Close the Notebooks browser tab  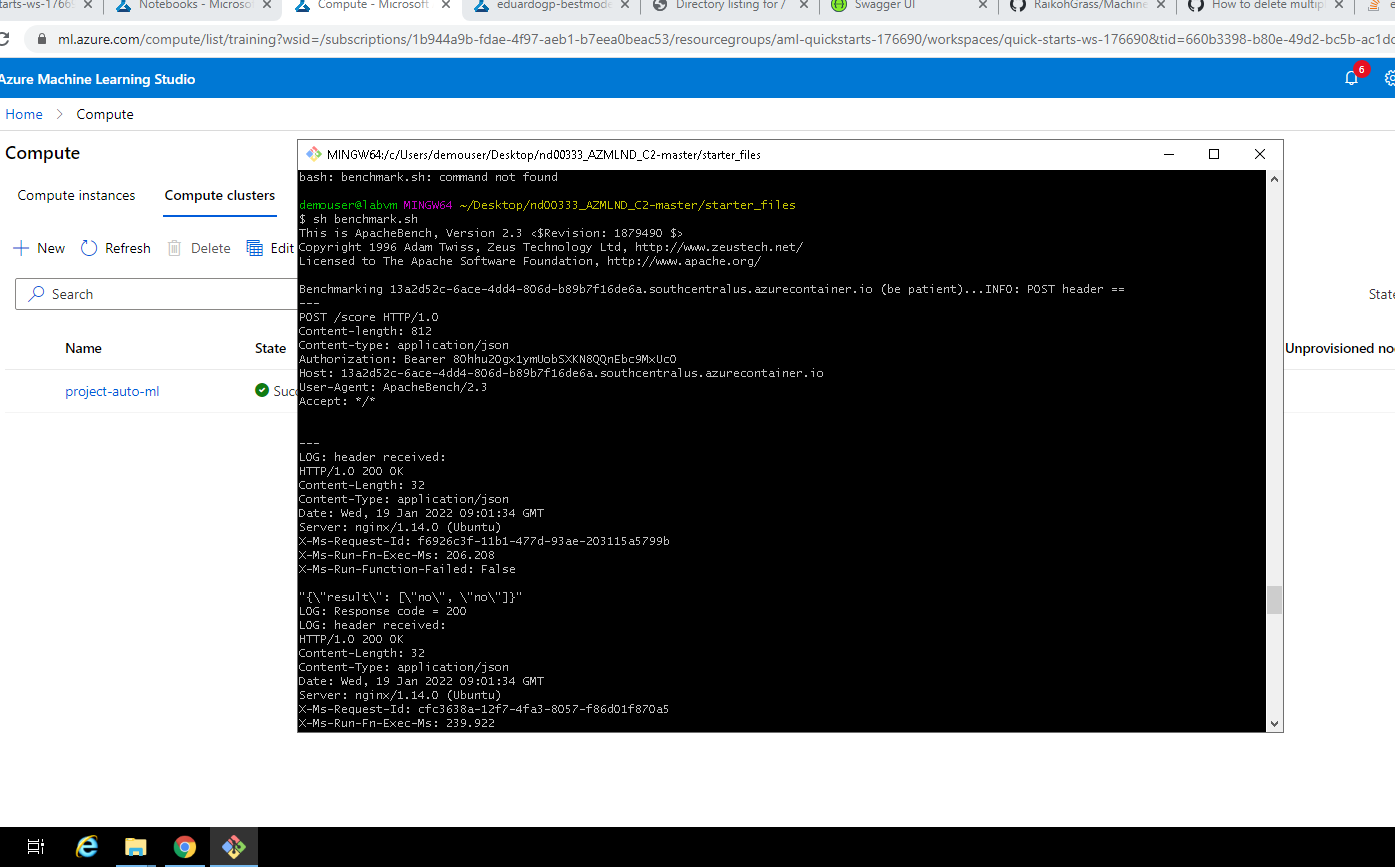(x=266, y=6)
